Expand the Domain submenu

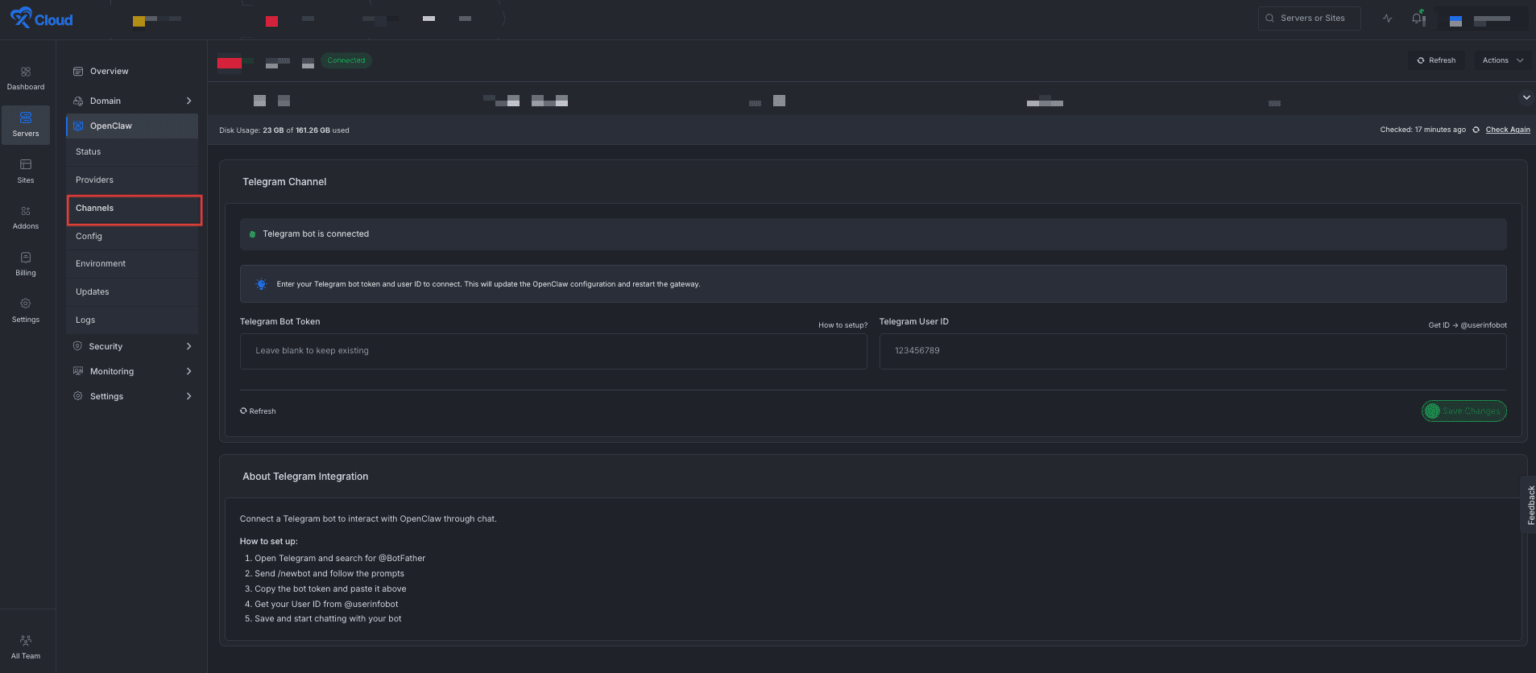coord(104,100)
